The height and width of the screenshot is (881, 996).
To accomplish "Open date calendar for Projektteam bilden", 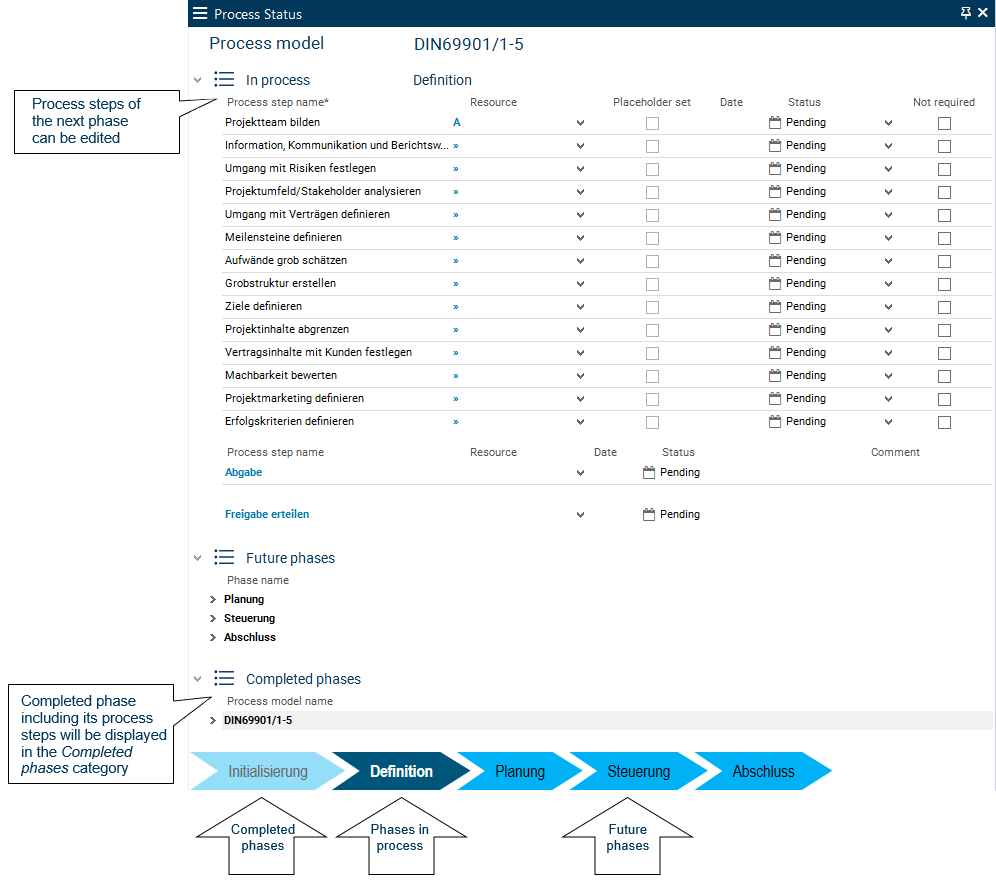I will pos(774,122).
